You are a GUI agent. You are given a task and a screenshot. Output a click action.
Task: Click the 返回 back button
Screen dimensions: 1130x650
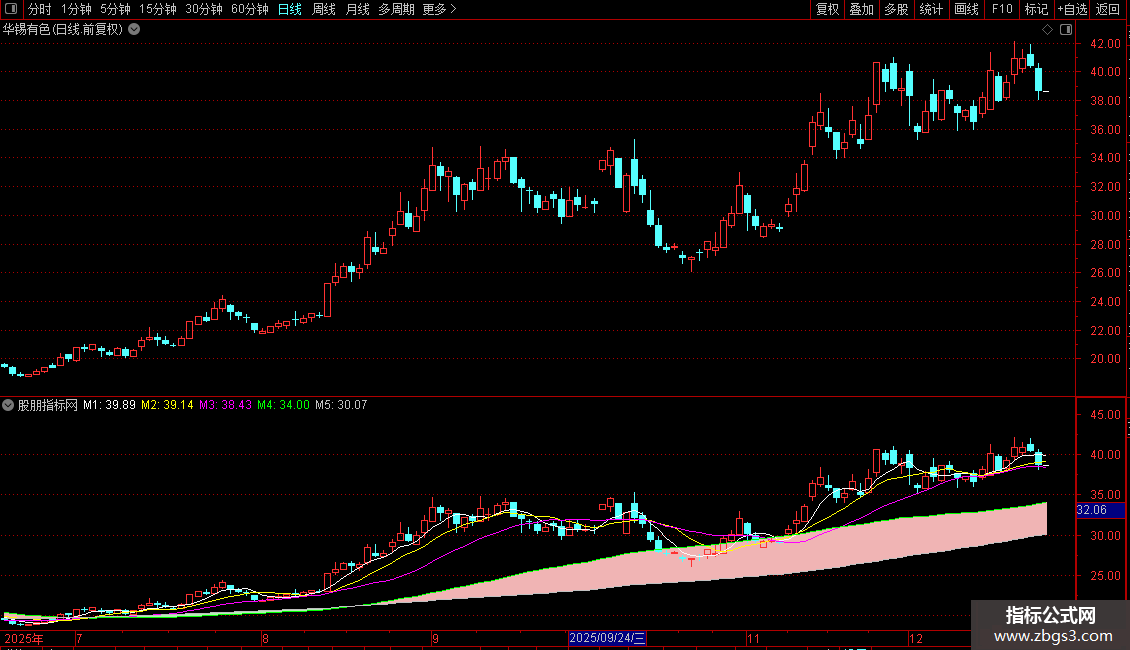pos(1108,9)
